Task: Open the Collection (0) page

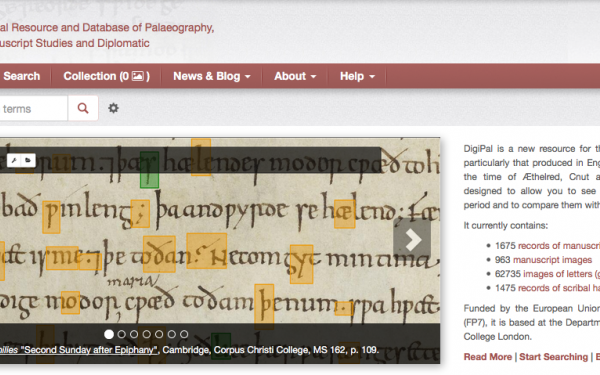Action: [106, 76]
